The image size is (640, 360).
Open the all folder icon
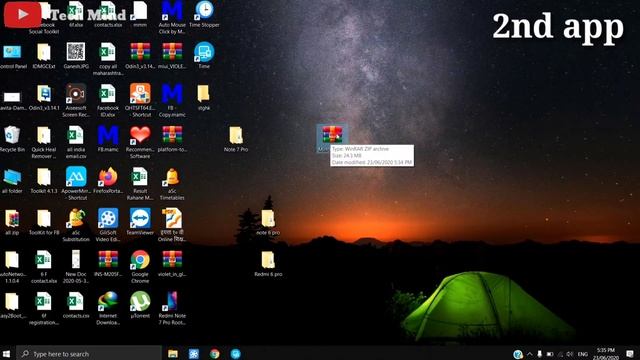coord(12,181)
